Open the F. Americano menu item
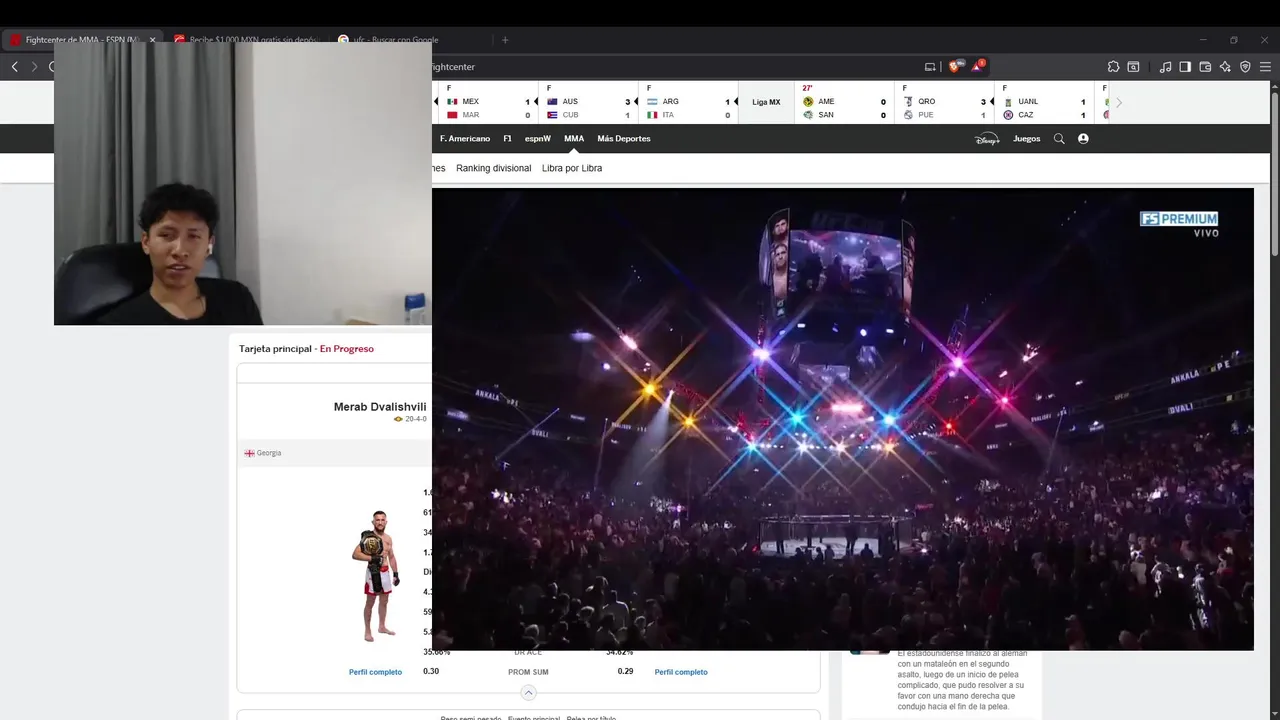 tap(465, 139)
